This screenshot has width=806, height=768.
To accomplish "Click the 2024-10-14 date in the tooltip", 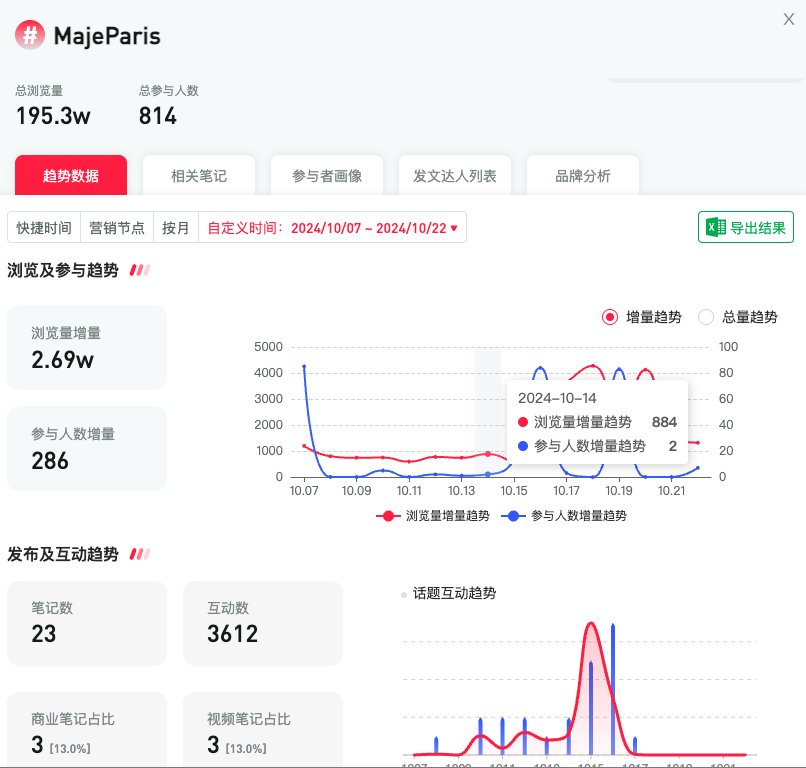I will click(x=557, y=398).
